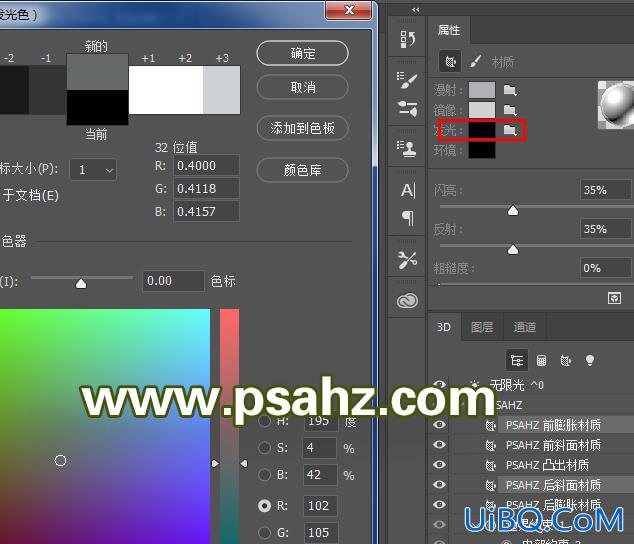
Task: Open the Clone Source stamp panel icon
Action: pyautogui.click(x=407, y=149)
